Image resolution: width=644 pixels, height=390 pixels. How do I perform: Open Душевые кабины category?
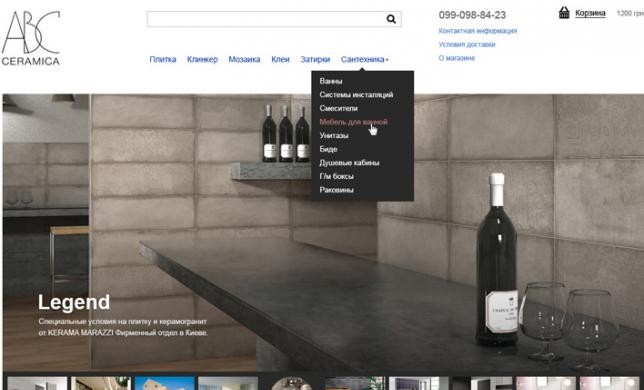pyautogui.click(x=349, y=163)
